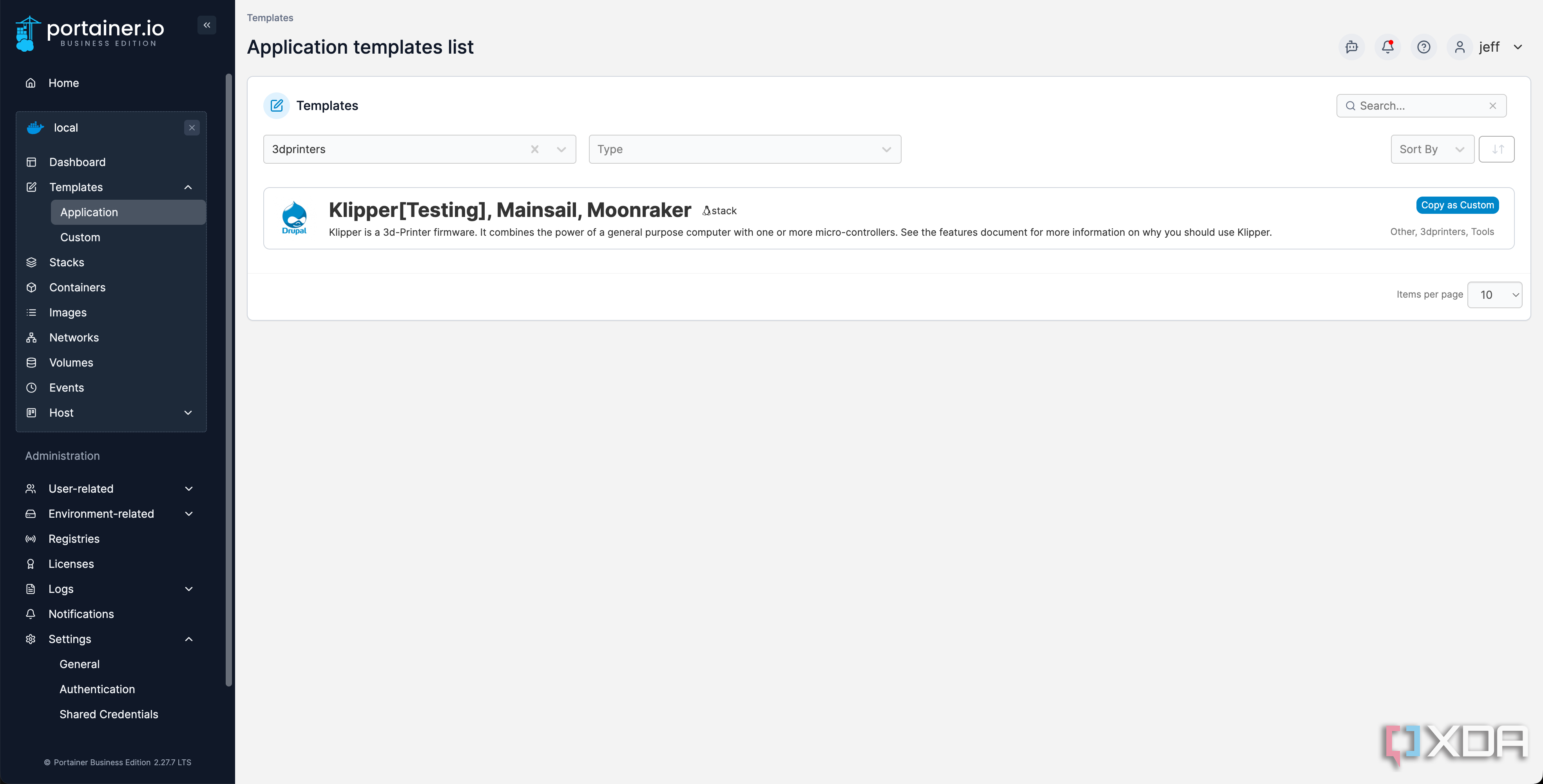The image size is (1543, 784).
Task: Clear the search field with X
Action: pyautogui.click(x=1493, y=106)
